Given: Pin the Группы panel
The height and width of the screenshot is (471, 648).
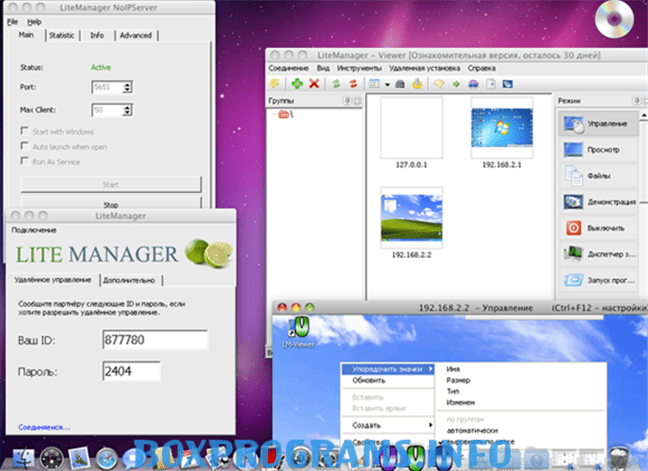Looking at the screenshot, I should 347,100.
